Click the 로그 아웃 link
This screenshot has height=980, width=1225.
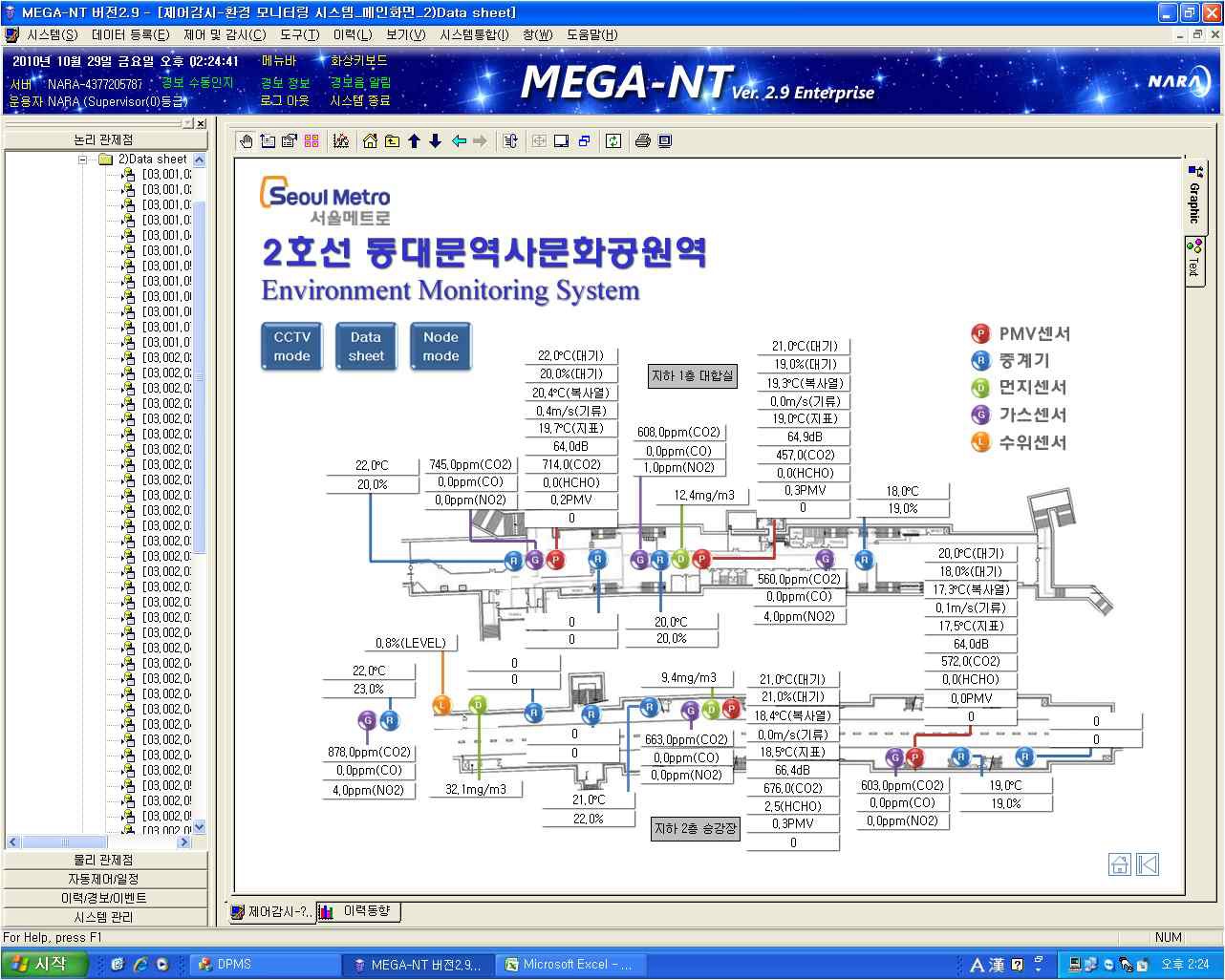pyautogui.click(x=285, y=100)
